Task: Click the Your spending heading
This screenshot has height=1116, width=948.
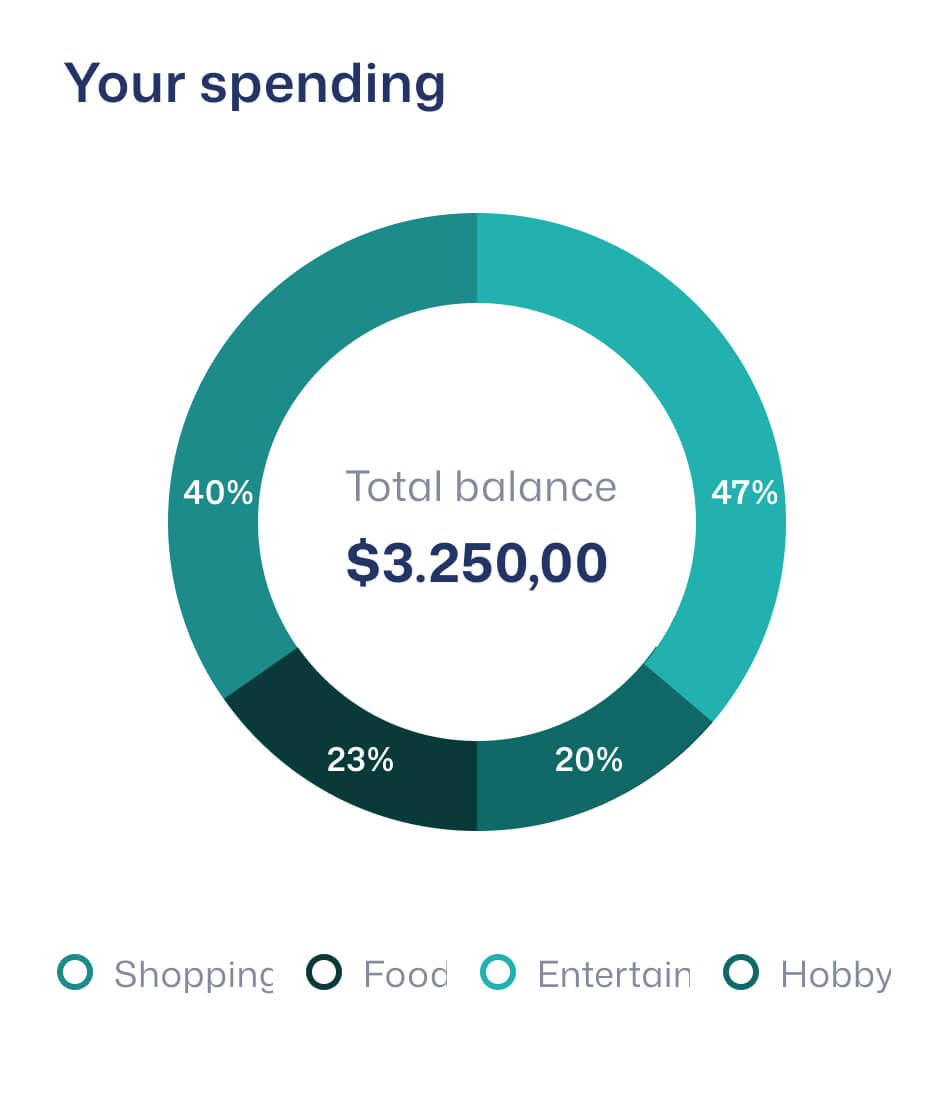Action: click(x=255, y=83)
